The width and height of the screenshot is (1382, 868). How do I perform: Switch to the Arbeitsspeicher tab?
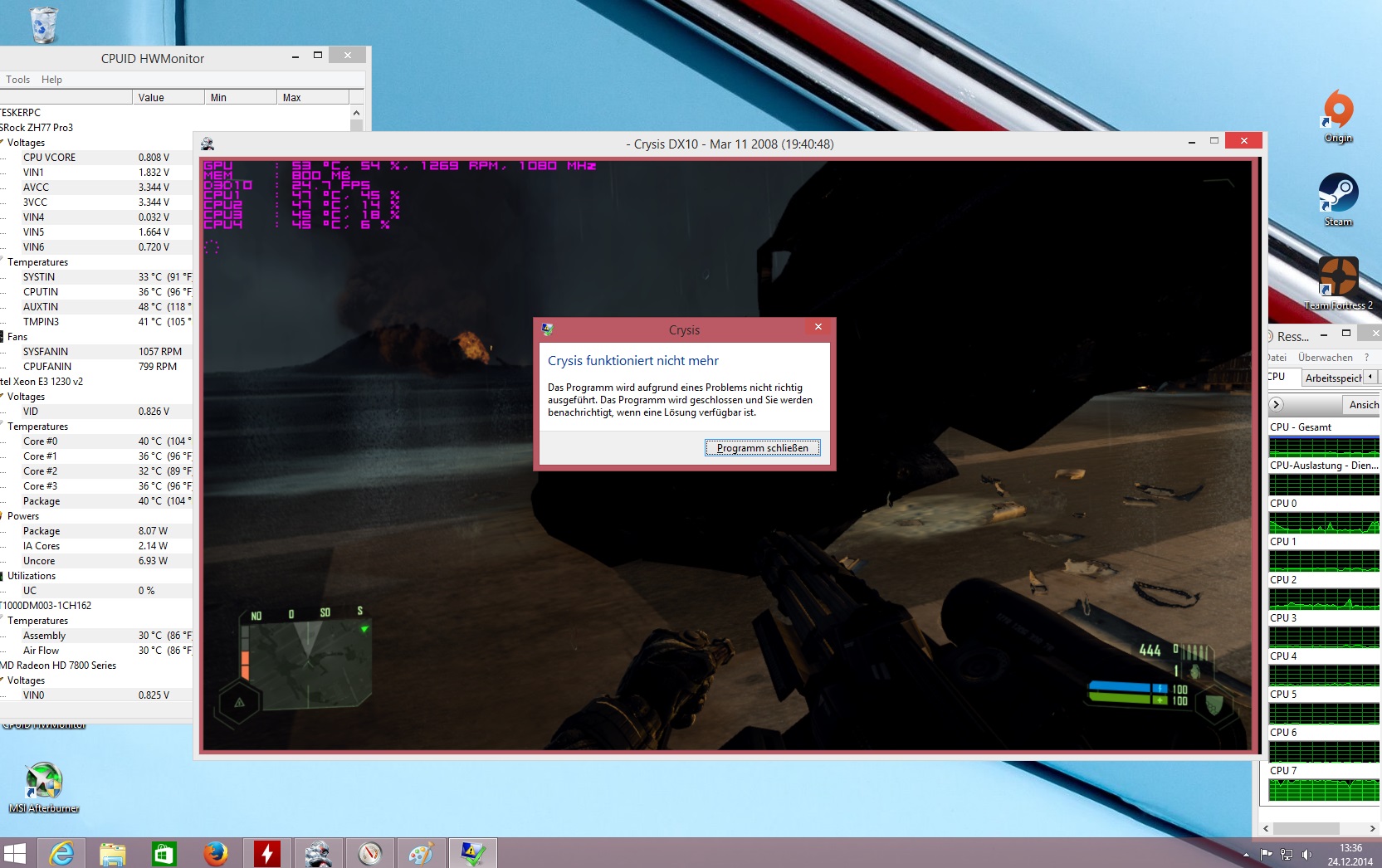pyautogui.click(x=1333, y=378)
